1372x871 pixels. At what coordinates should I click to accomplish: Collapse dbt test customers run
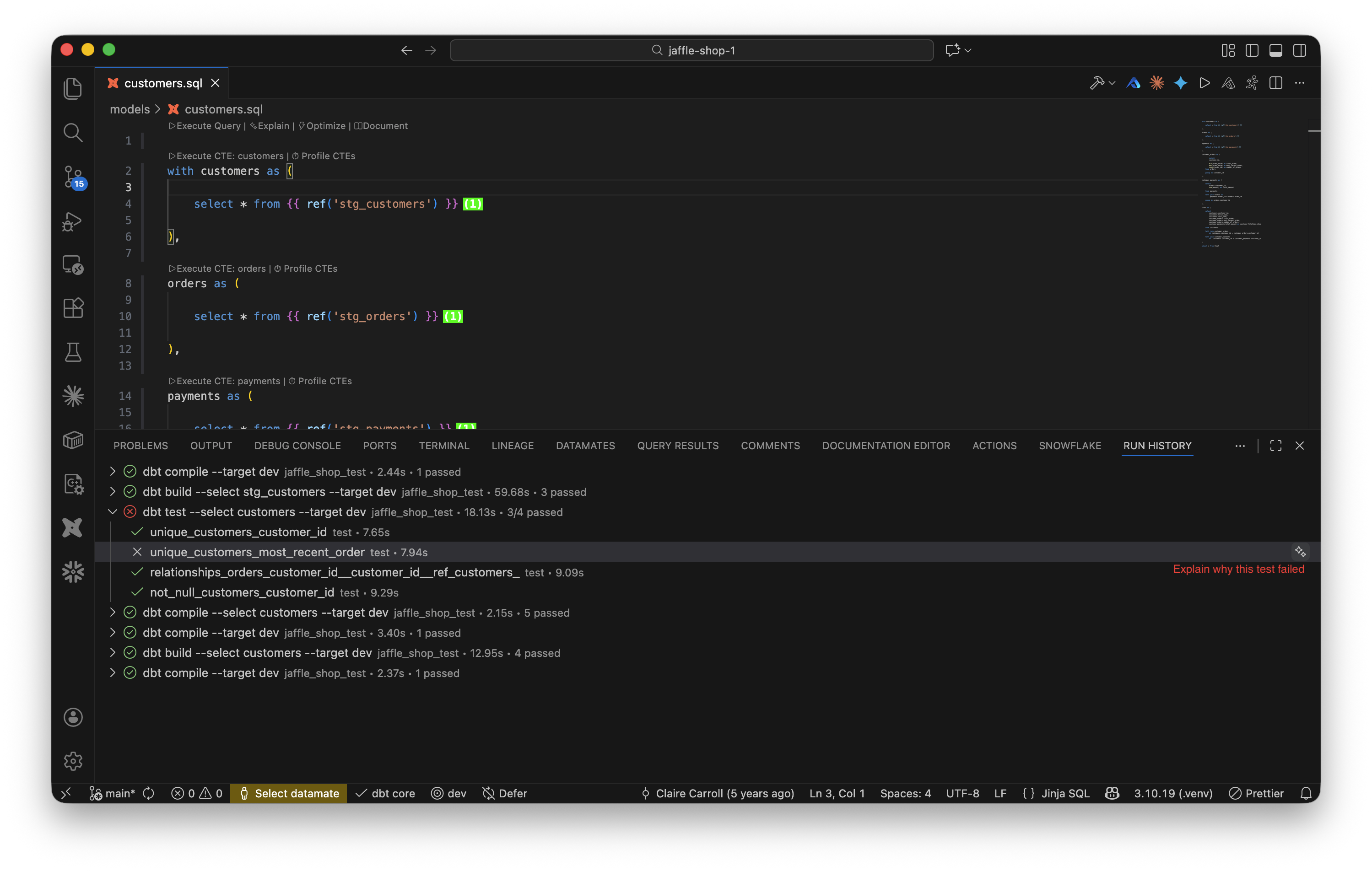[x=112, y=511]
